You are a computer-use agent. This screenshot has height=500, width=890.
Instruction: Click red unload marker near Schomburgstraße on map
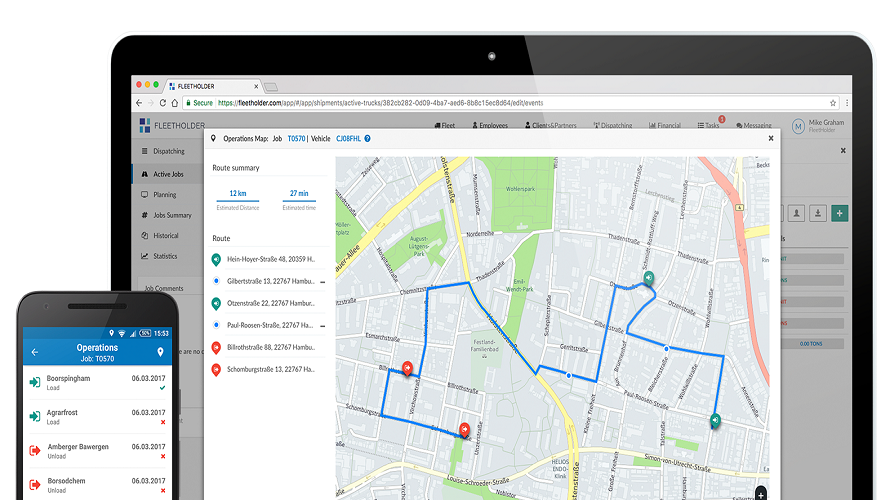(x=464, y=430)
